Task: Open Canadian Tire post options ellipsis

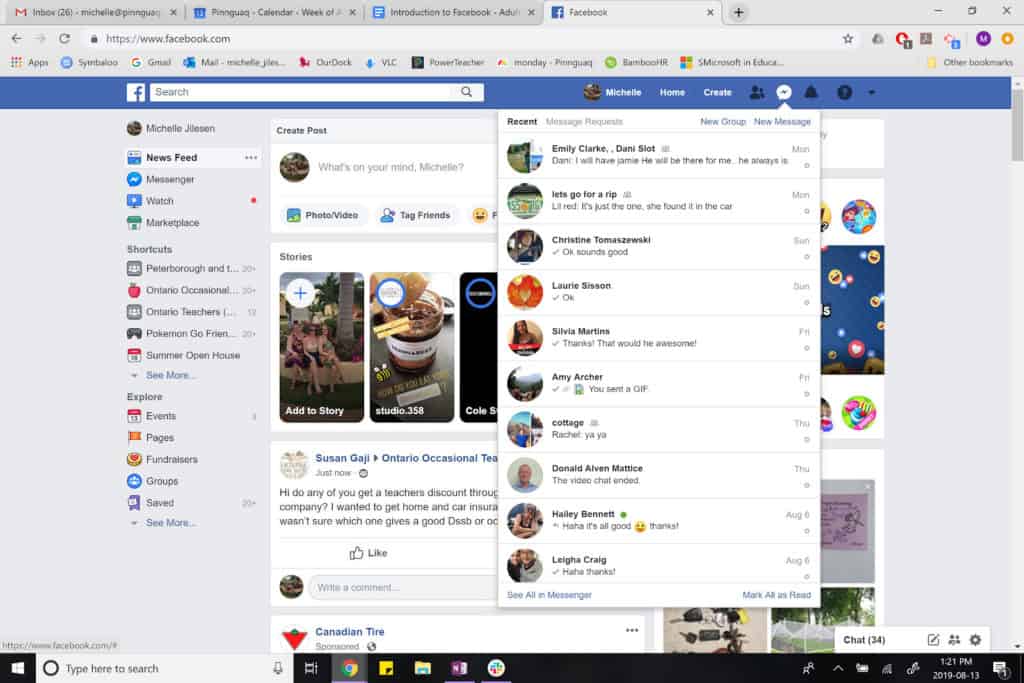Action: pyautogui.click(x=632, y=630)
